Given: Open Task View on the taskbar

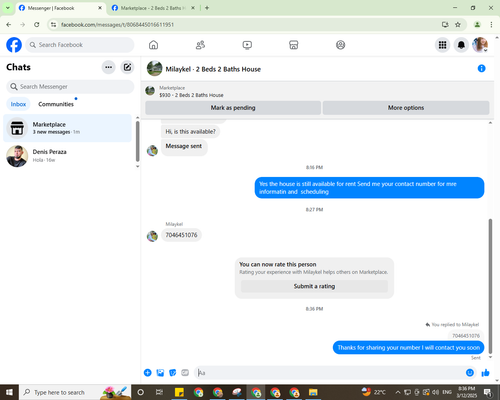Looking at the screenshot, I should coord(159,392).
